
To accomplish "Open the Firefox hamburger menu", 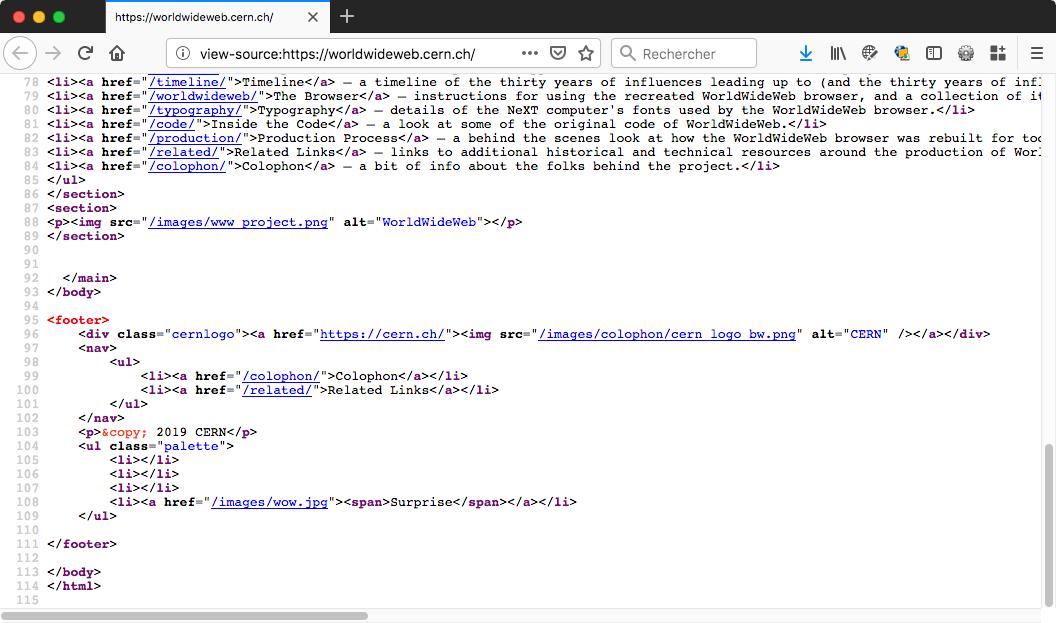I will 1036,53.
